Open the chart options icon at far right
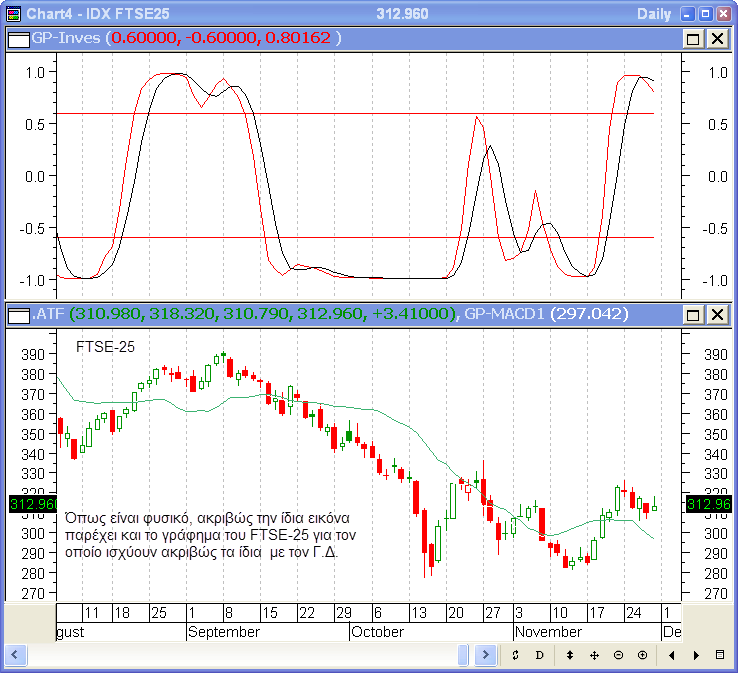 point(720,655)
